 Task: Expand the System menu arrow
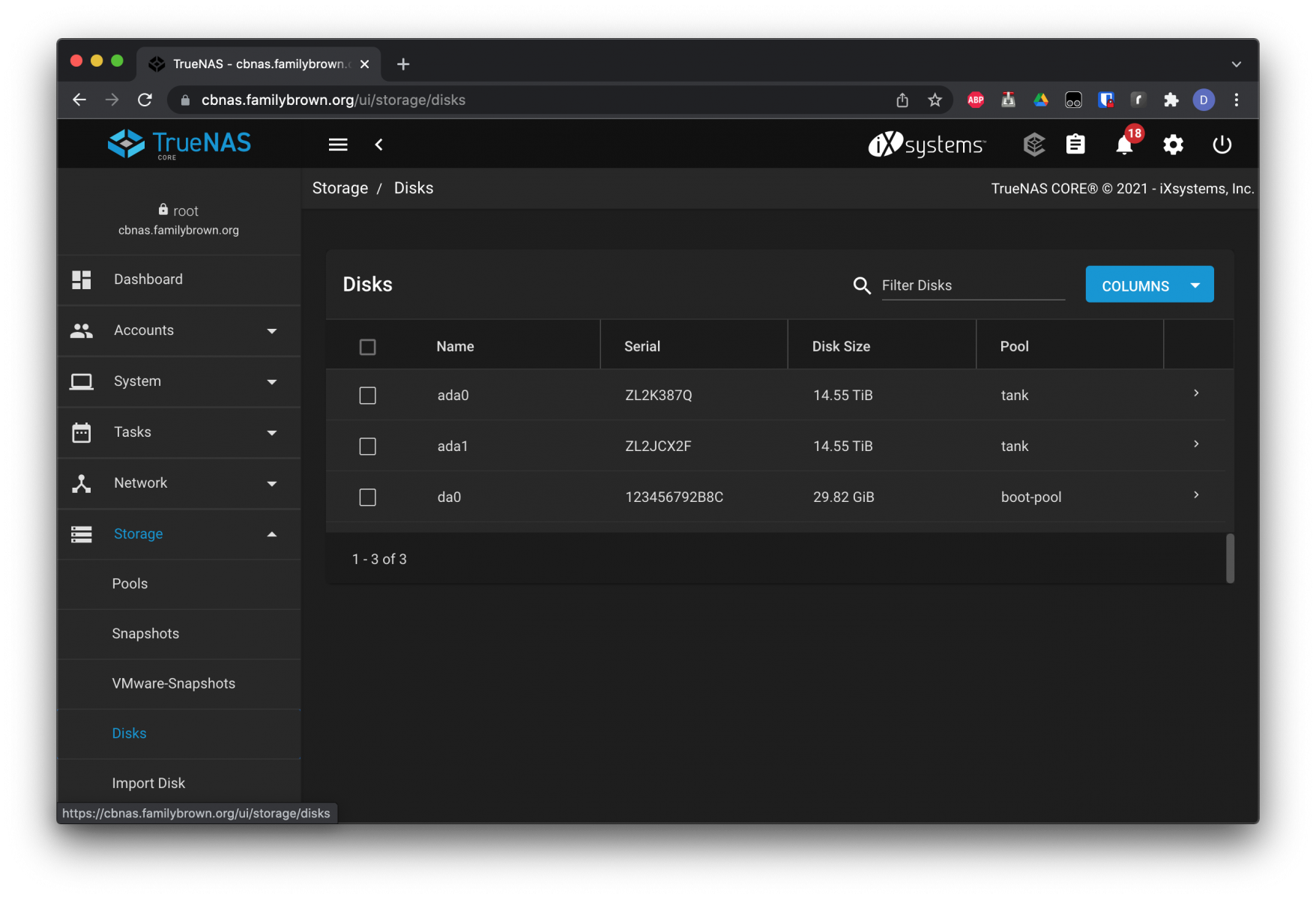point(272,382)
